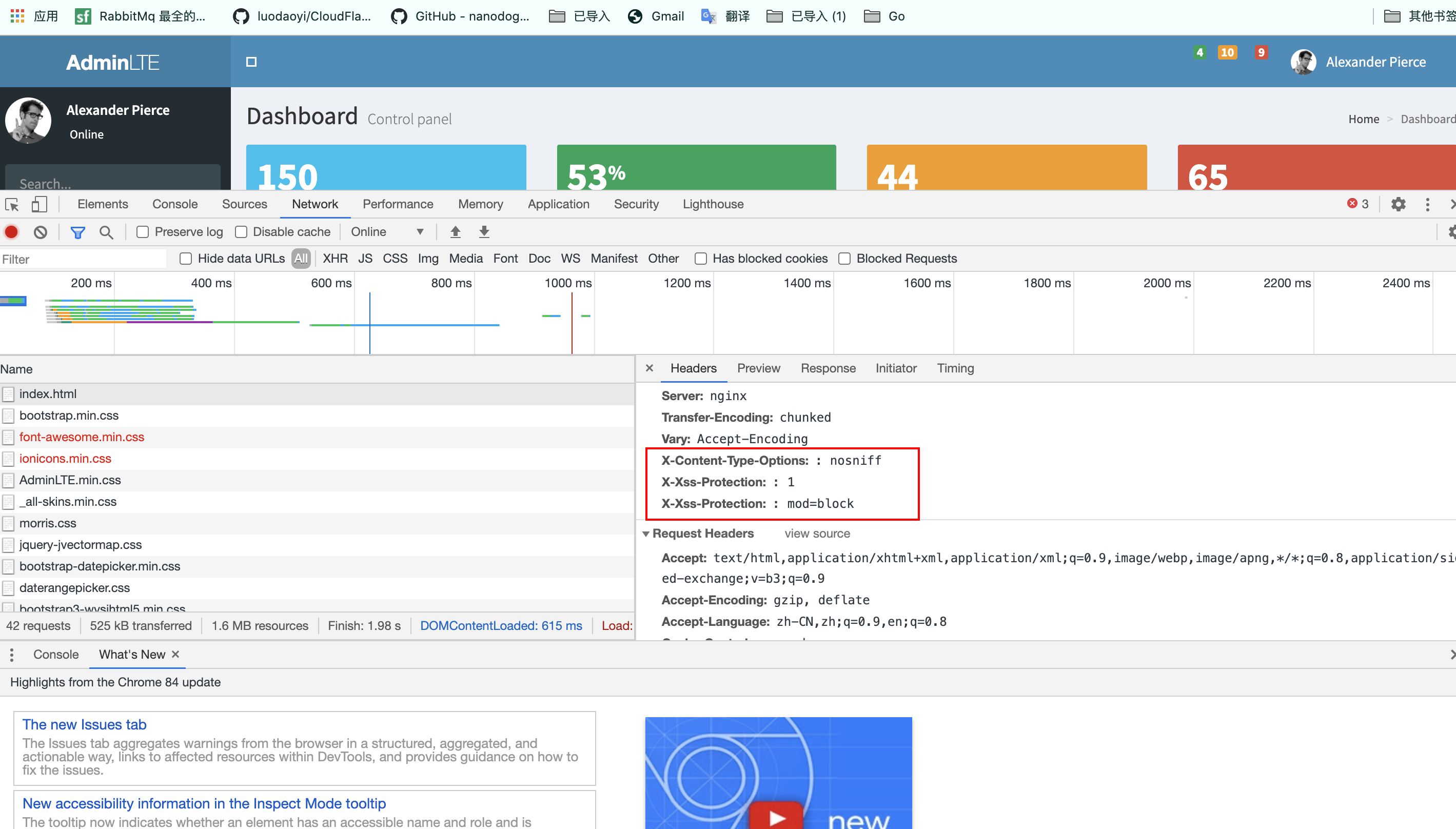
Task: Click the Network tab in DevTools
Action: click(314, 203)
